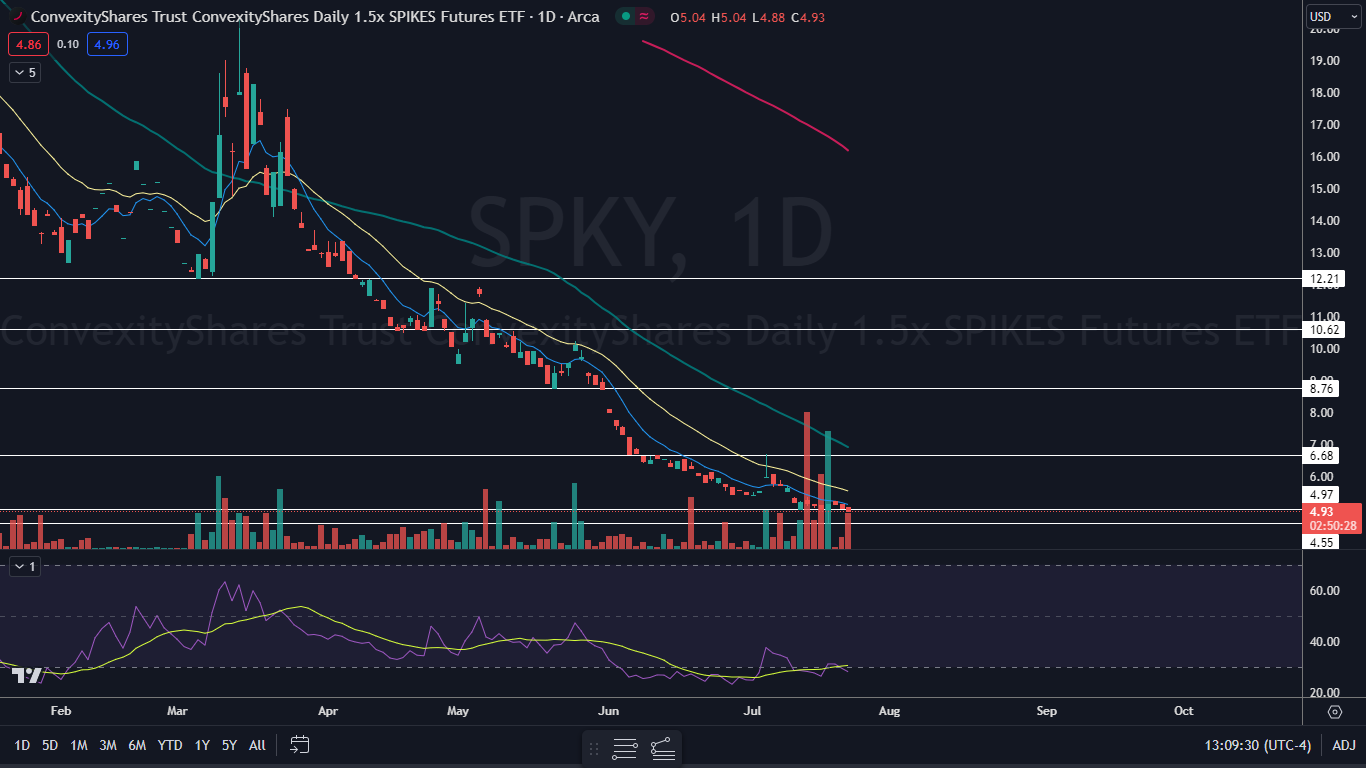Click the green market status dot
1366x768 pixels.
click(625, 17)
